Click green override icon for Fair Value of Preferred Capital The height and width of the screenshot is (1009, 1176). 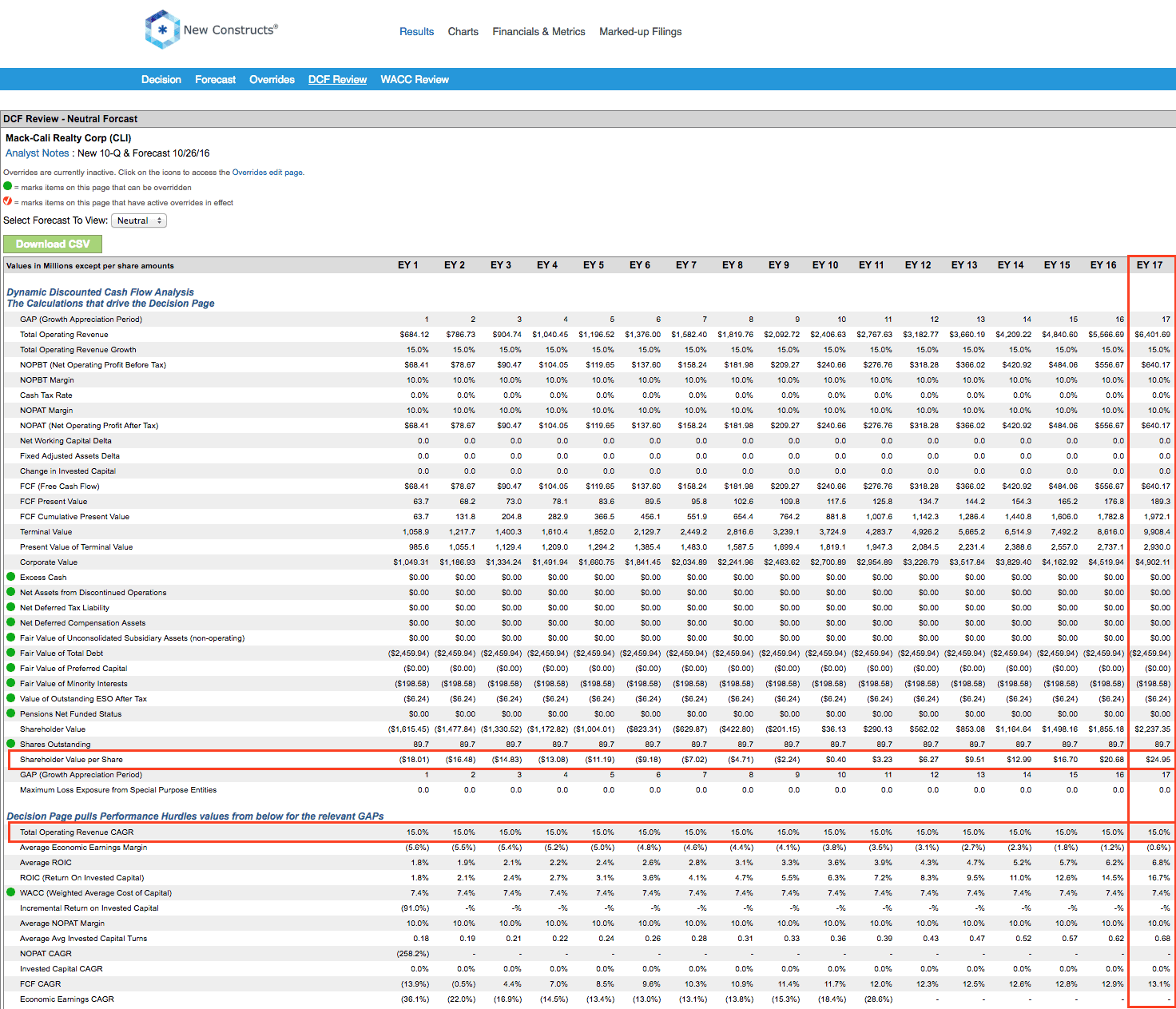[11, 668]
